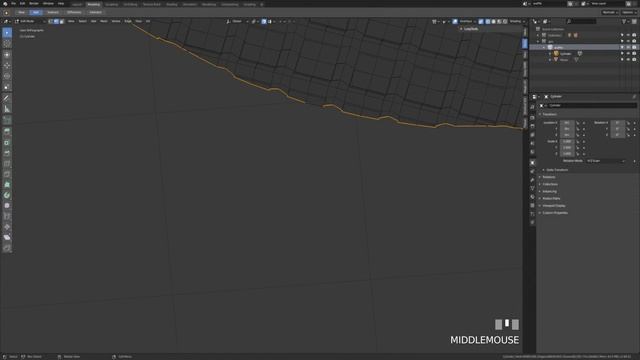Screen dimensions: 640x360
Task: Expand the Delta Transform subpanel
Action: point(557,170)
